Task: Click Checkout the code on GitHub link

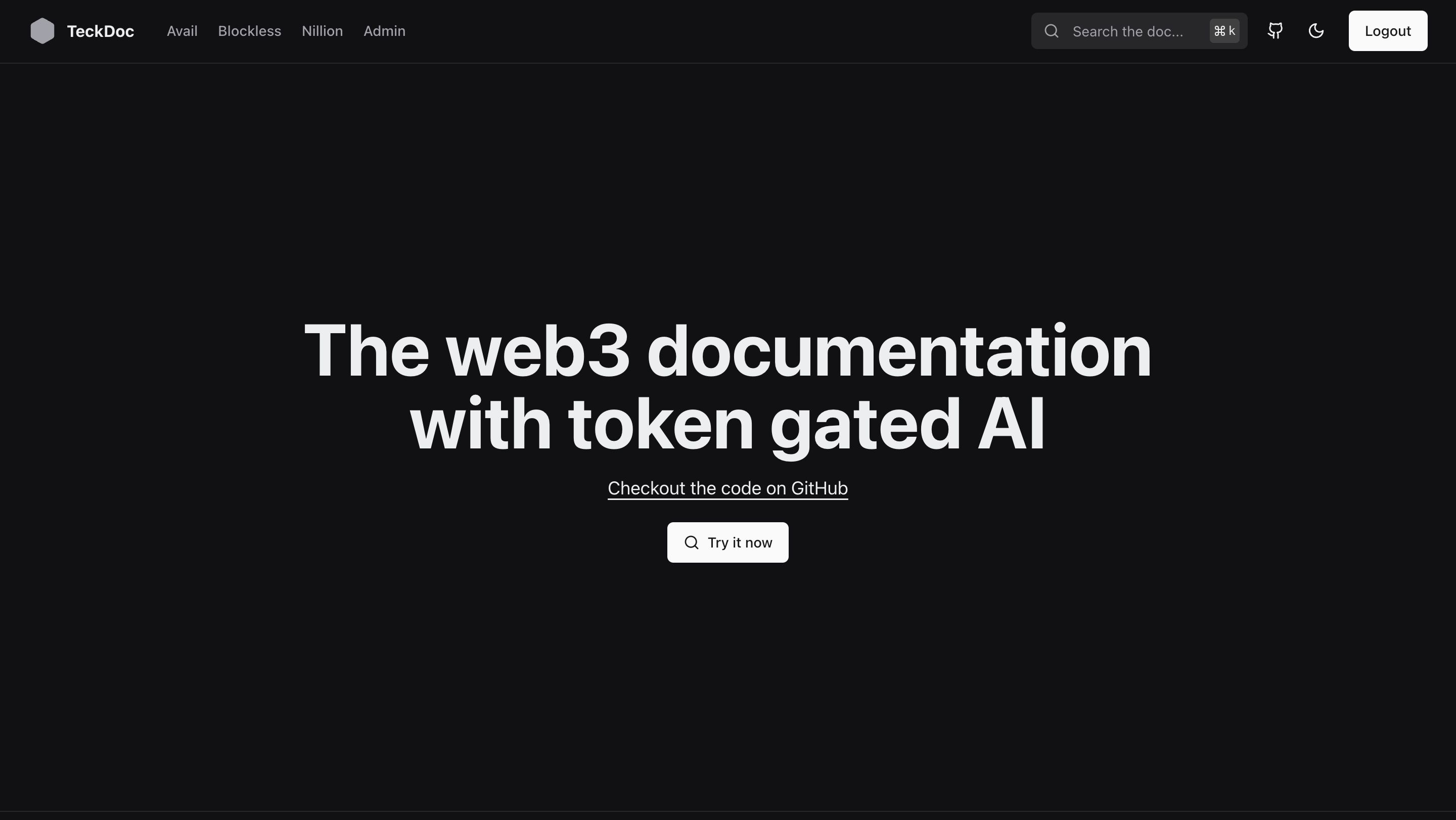Action: (x=728, y=488)
